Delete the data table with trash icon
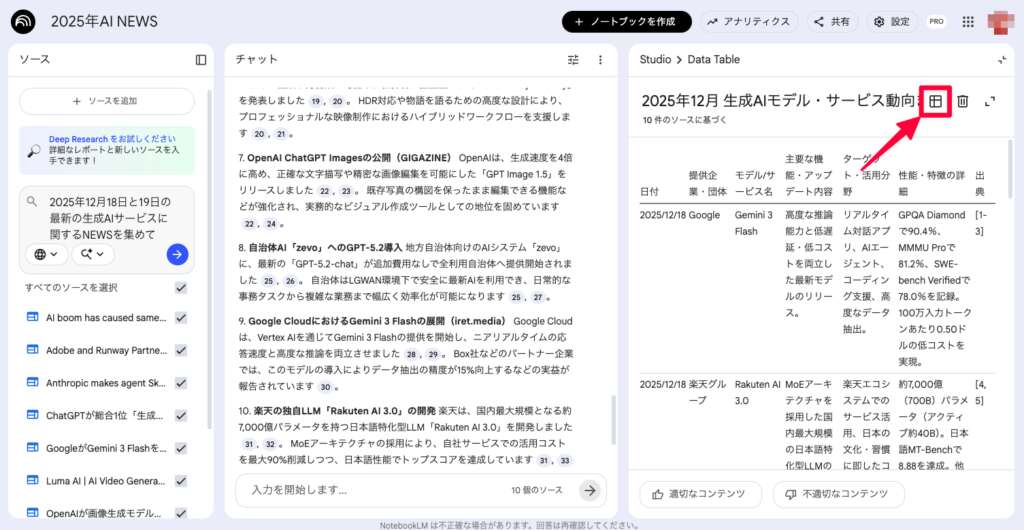The width and height of the screenshot is (1024, 530). 963,101
